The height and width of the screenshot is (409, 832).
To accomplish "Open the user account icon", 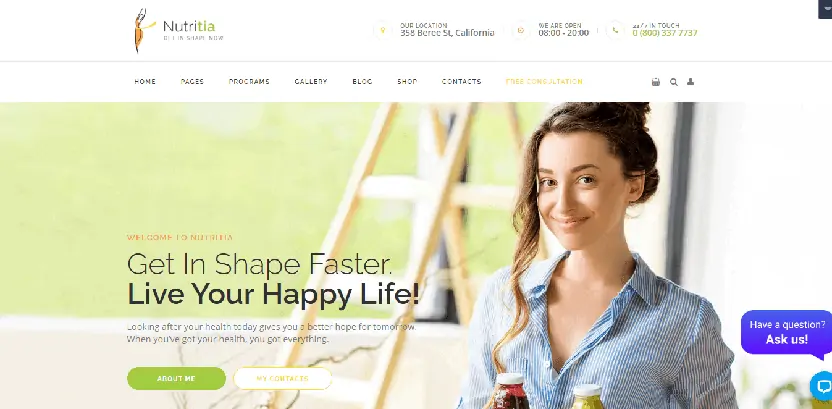I will pyautogui.click(x=690, y=82).
